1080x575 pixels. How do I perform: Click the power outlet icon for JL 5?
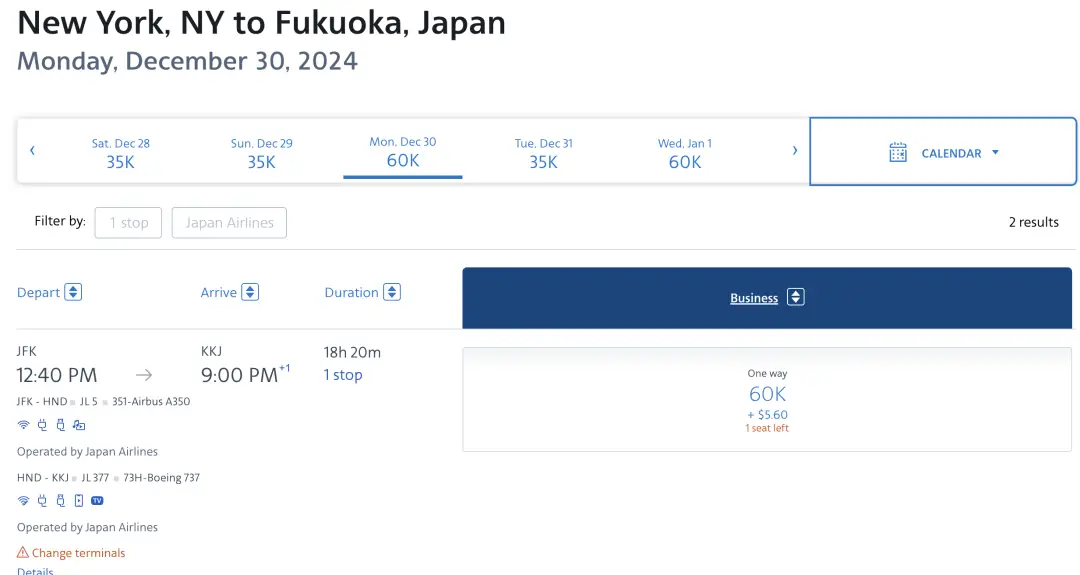point(42,425)
